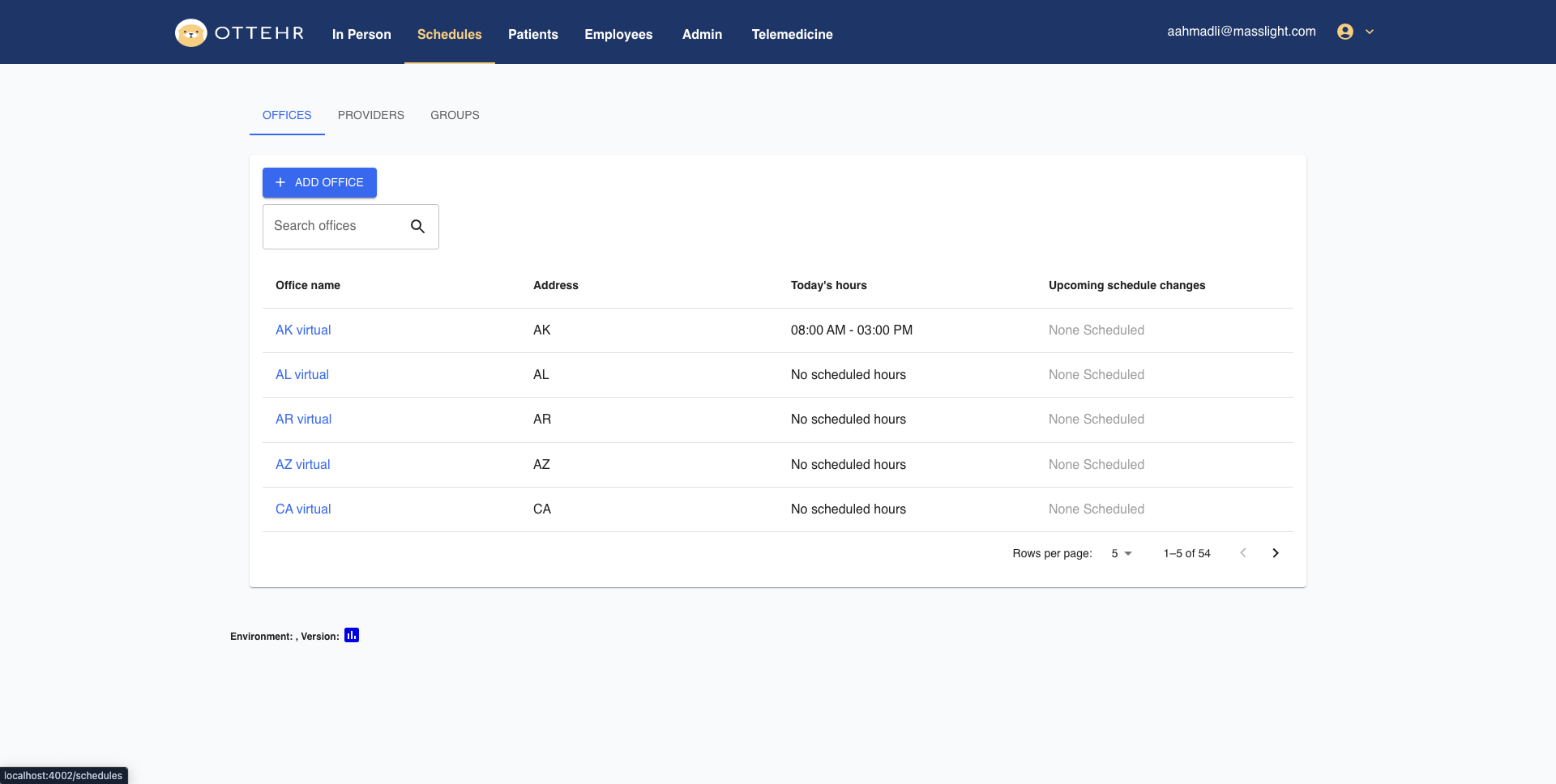Click No scheduled hours in AZ row

click(849, 465)
